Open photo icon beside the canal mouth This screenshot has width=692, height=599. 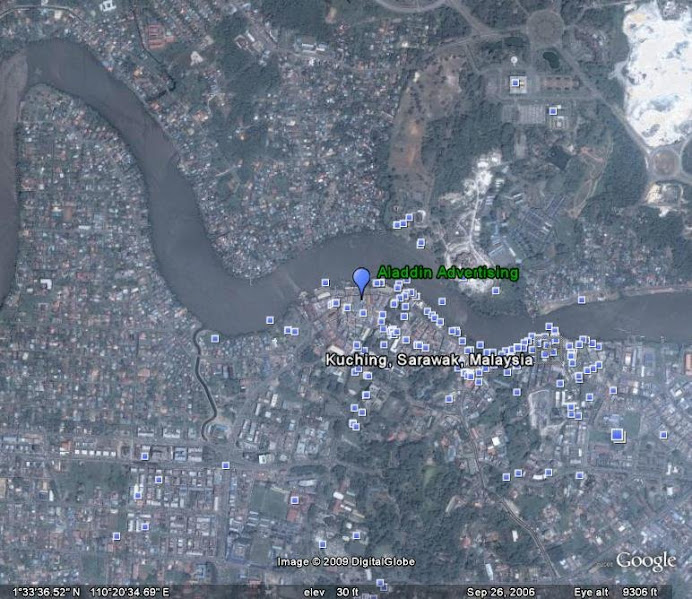[215, 339]
